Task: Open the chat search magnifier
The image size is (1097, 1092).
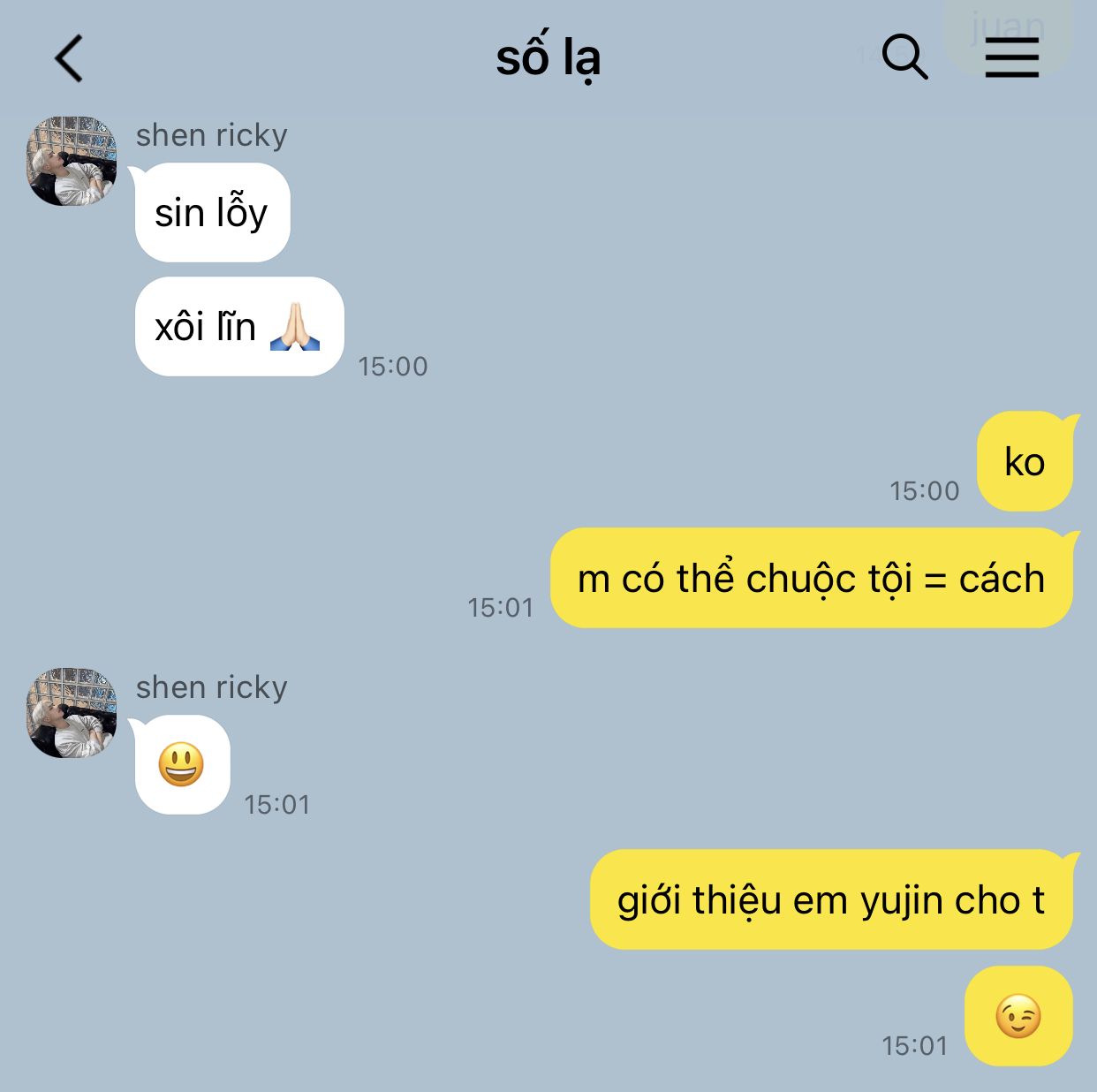Action: point(904,57)
